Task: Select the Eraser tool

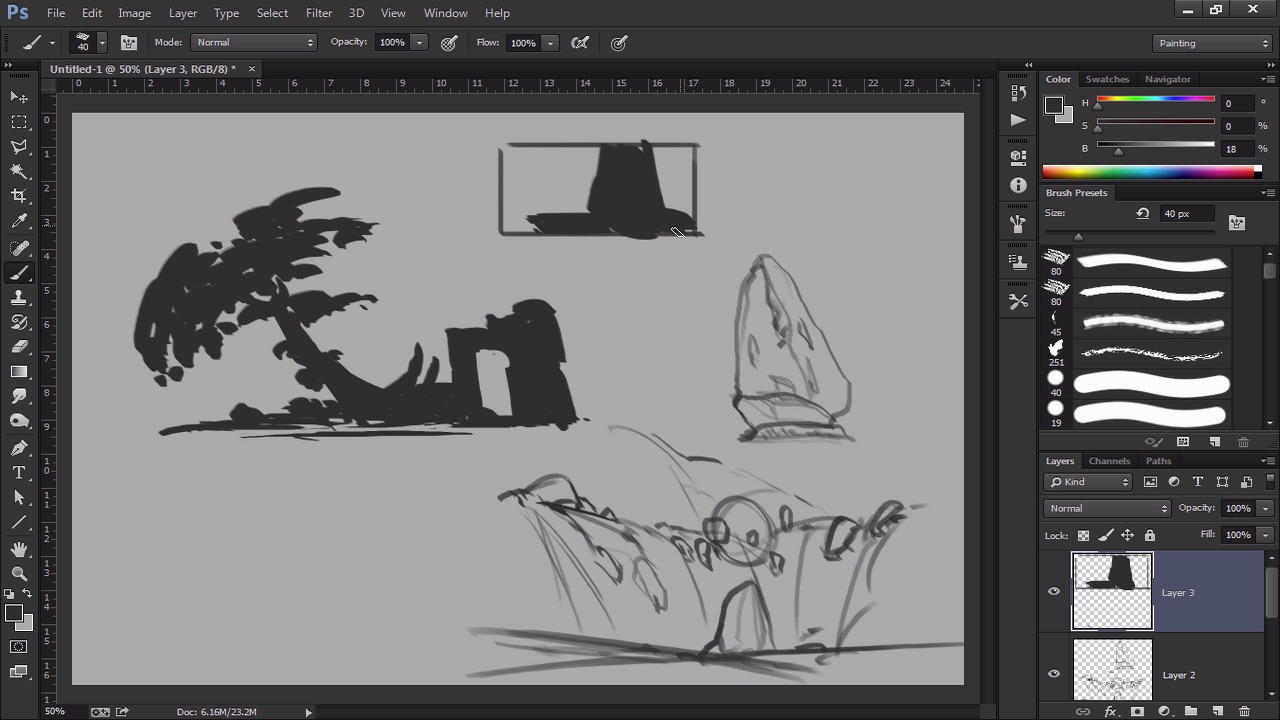Action: 19,347
